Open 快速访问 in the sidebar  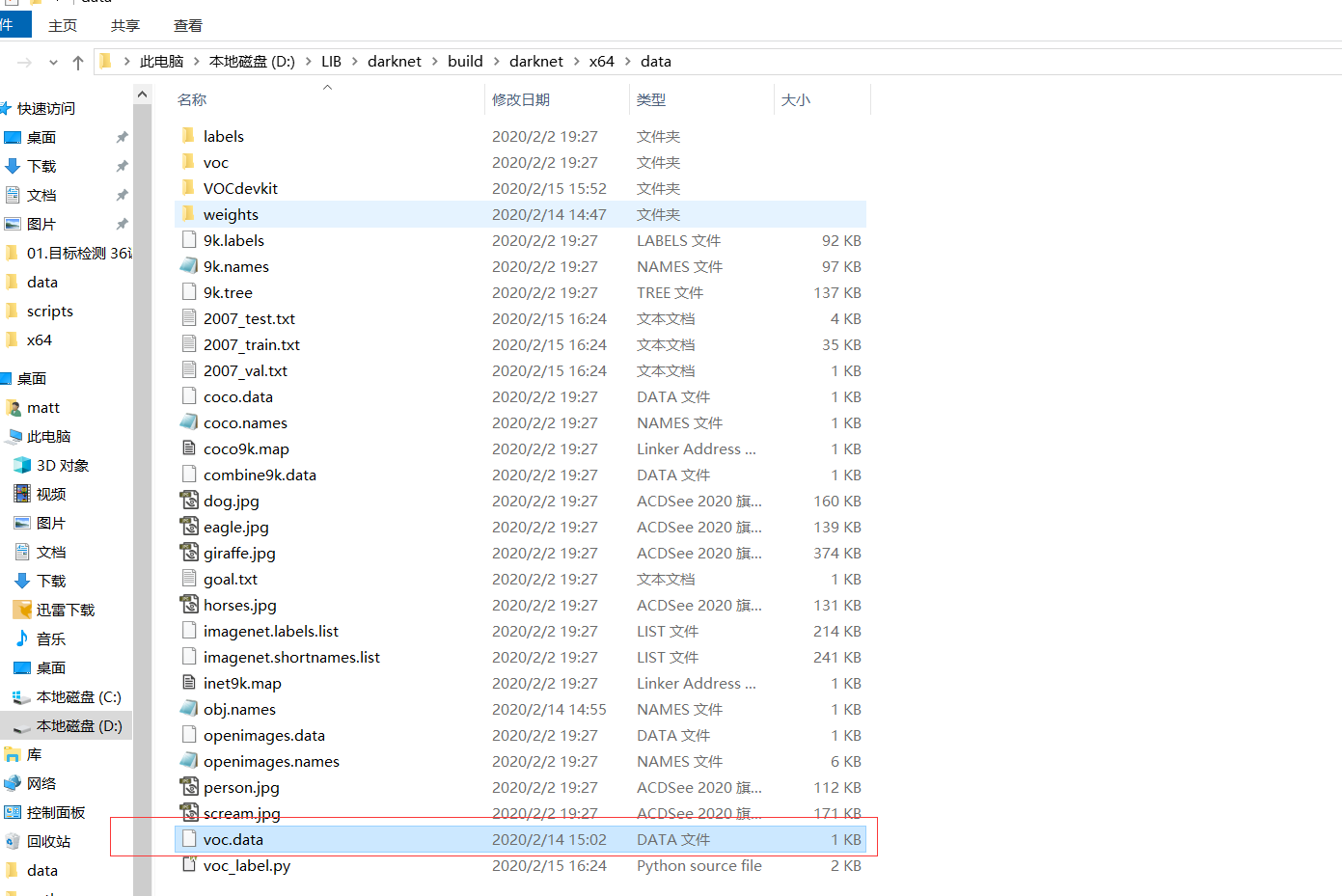45,108
